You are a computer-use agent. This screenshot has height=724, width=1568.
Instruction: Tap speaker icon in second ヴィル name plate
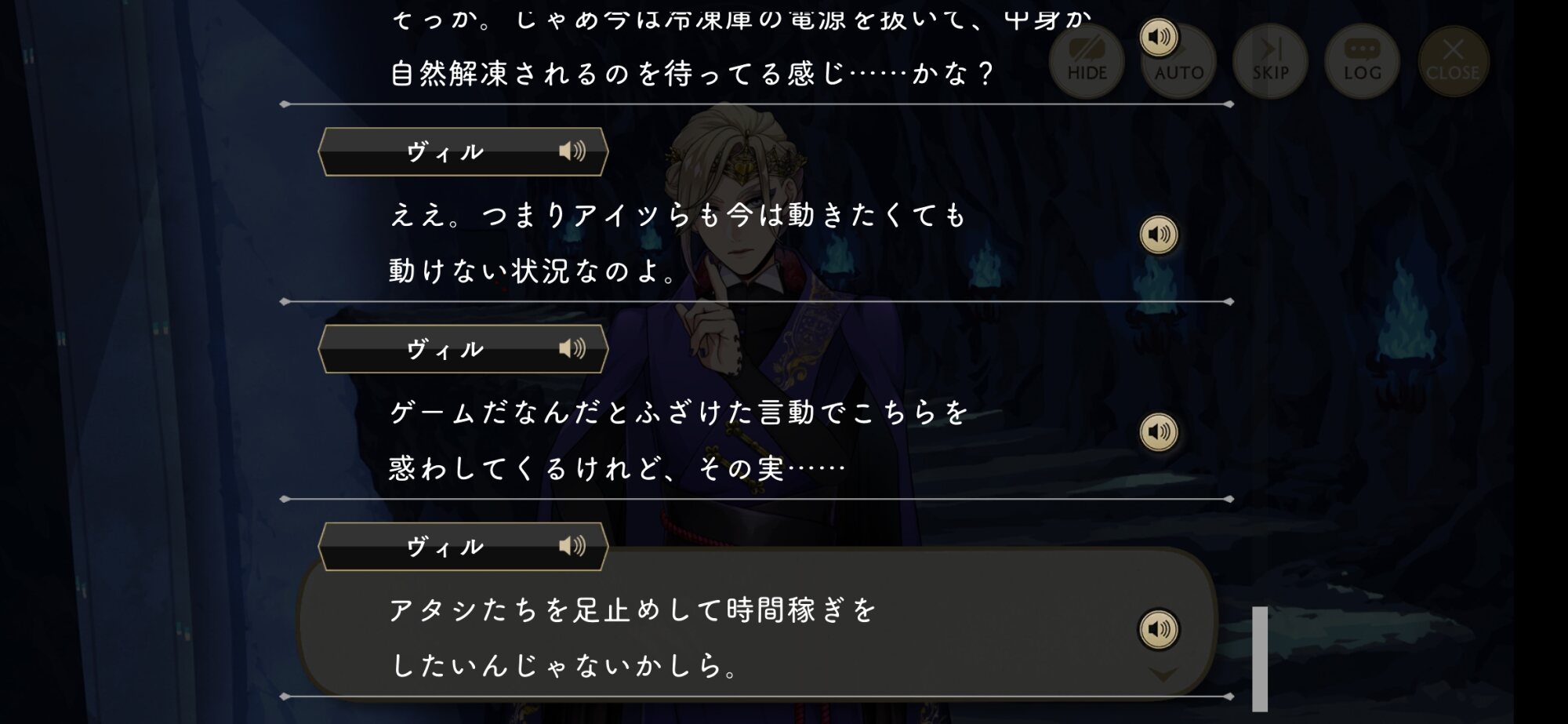(572, 348)
